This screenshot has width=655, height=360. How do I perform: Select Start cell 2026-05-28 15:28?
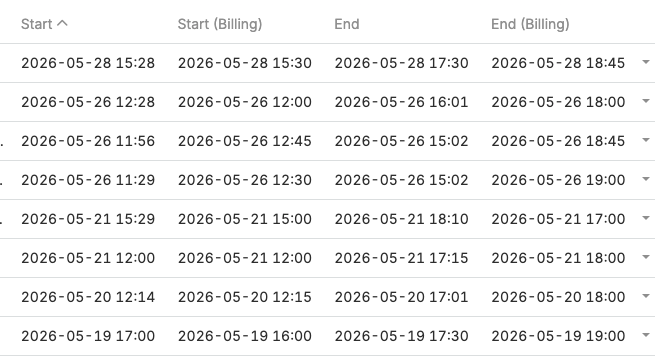tap(88, 63)
